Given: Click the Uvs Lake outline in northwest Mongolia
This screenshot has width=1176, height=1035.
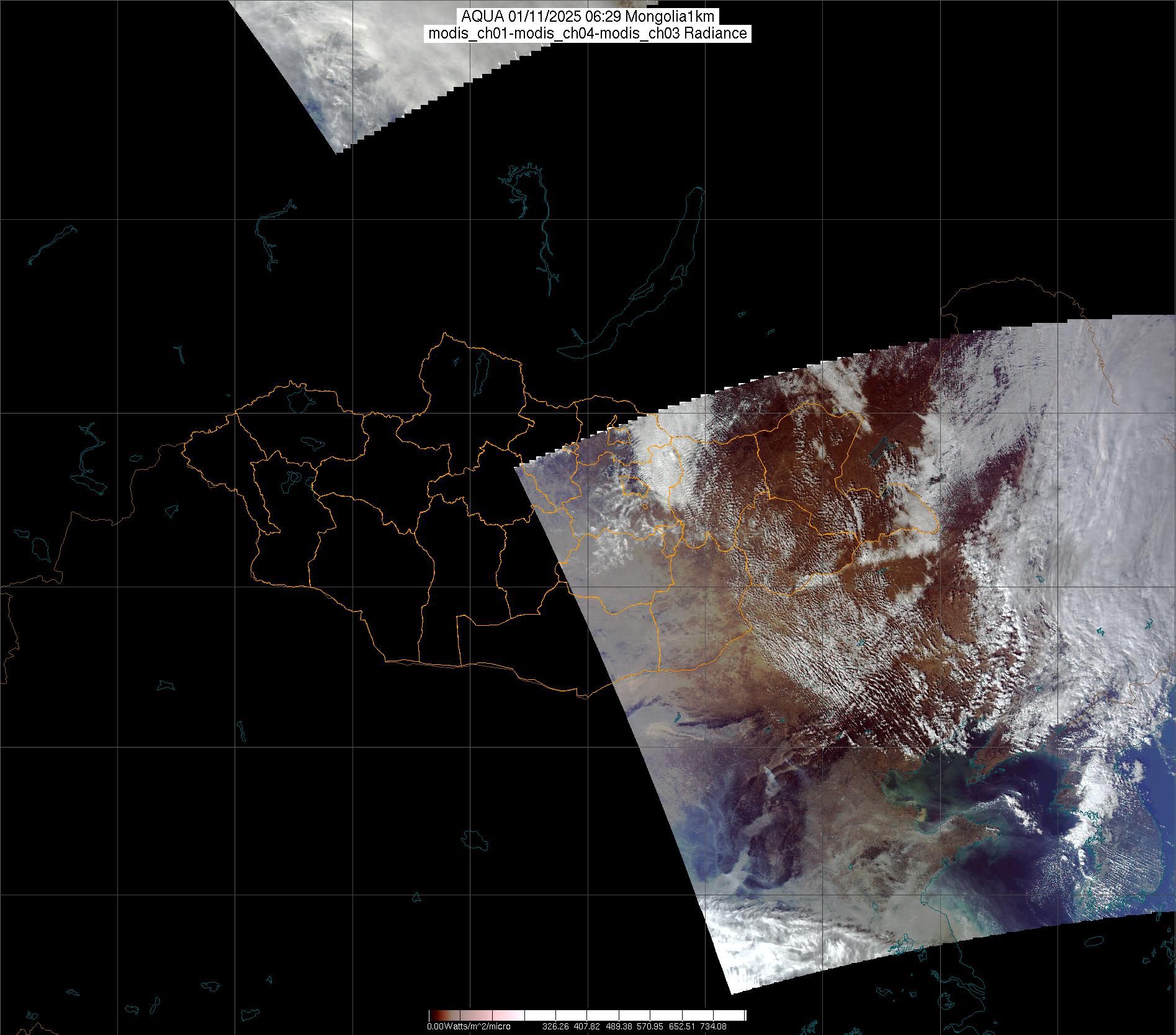Looking at the screenshot, I should (299, 399).
